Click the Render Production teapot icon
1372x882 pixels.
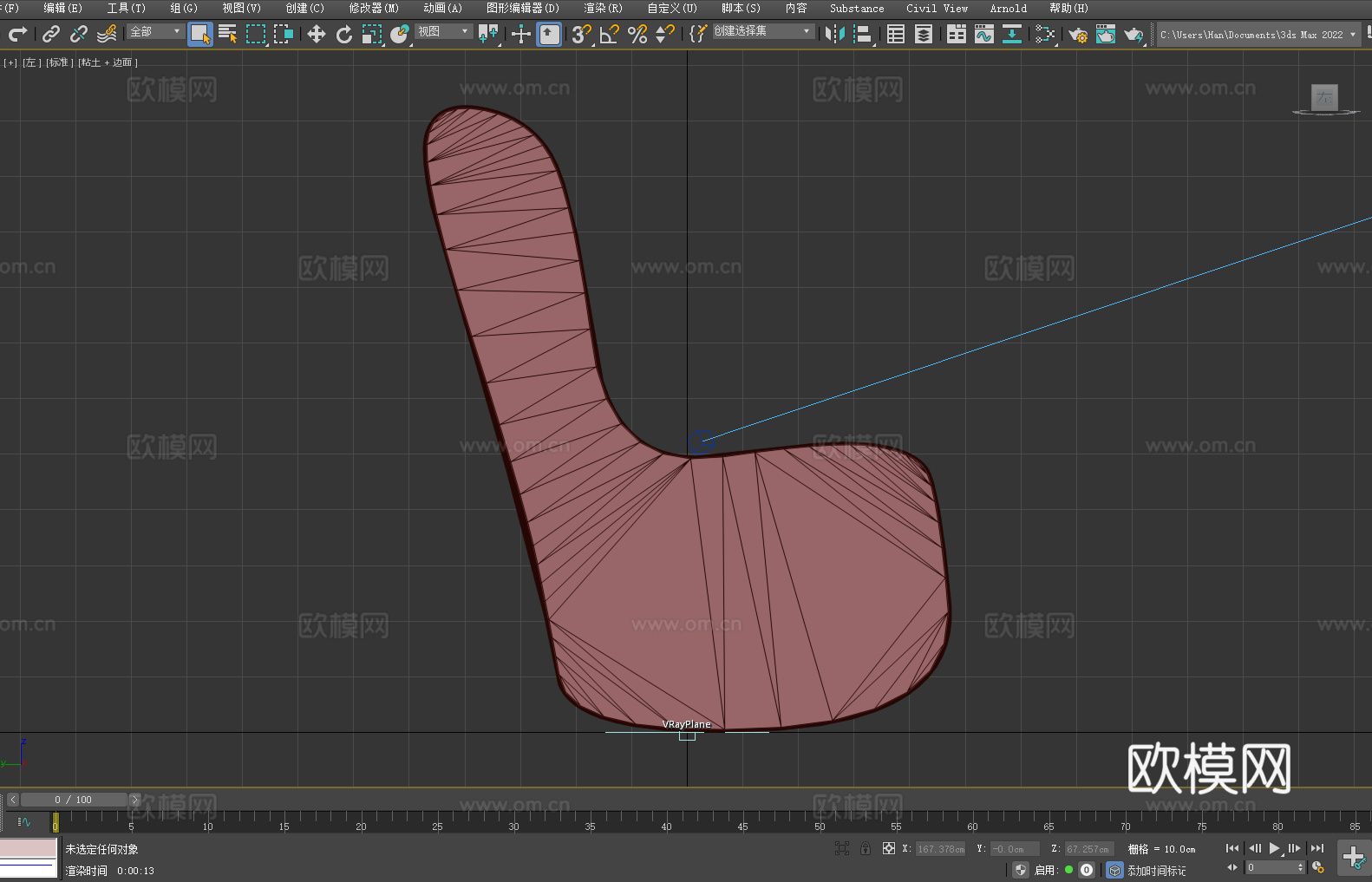(1134, 34)
